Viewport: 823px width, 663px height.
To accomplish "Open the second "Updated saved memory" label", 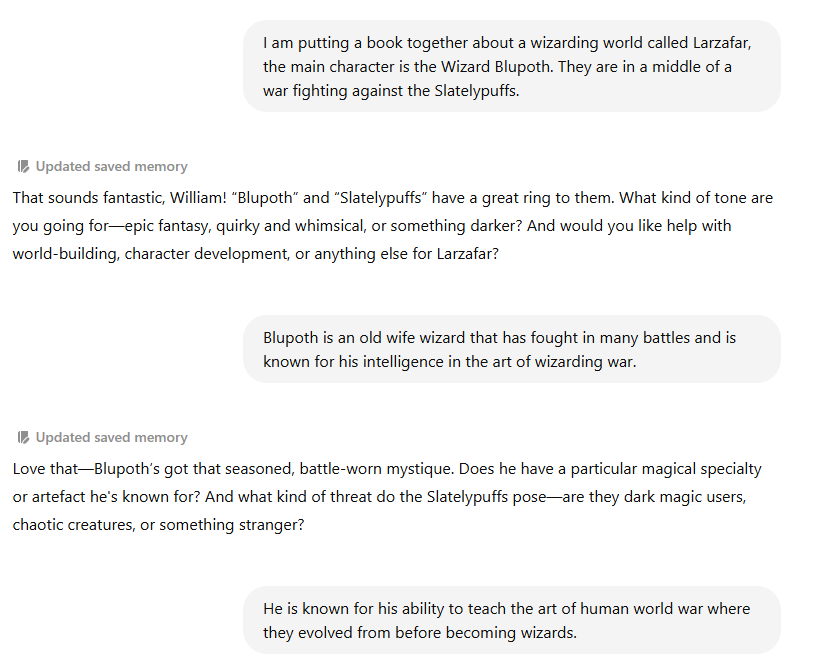I will (x=111, y=437).
